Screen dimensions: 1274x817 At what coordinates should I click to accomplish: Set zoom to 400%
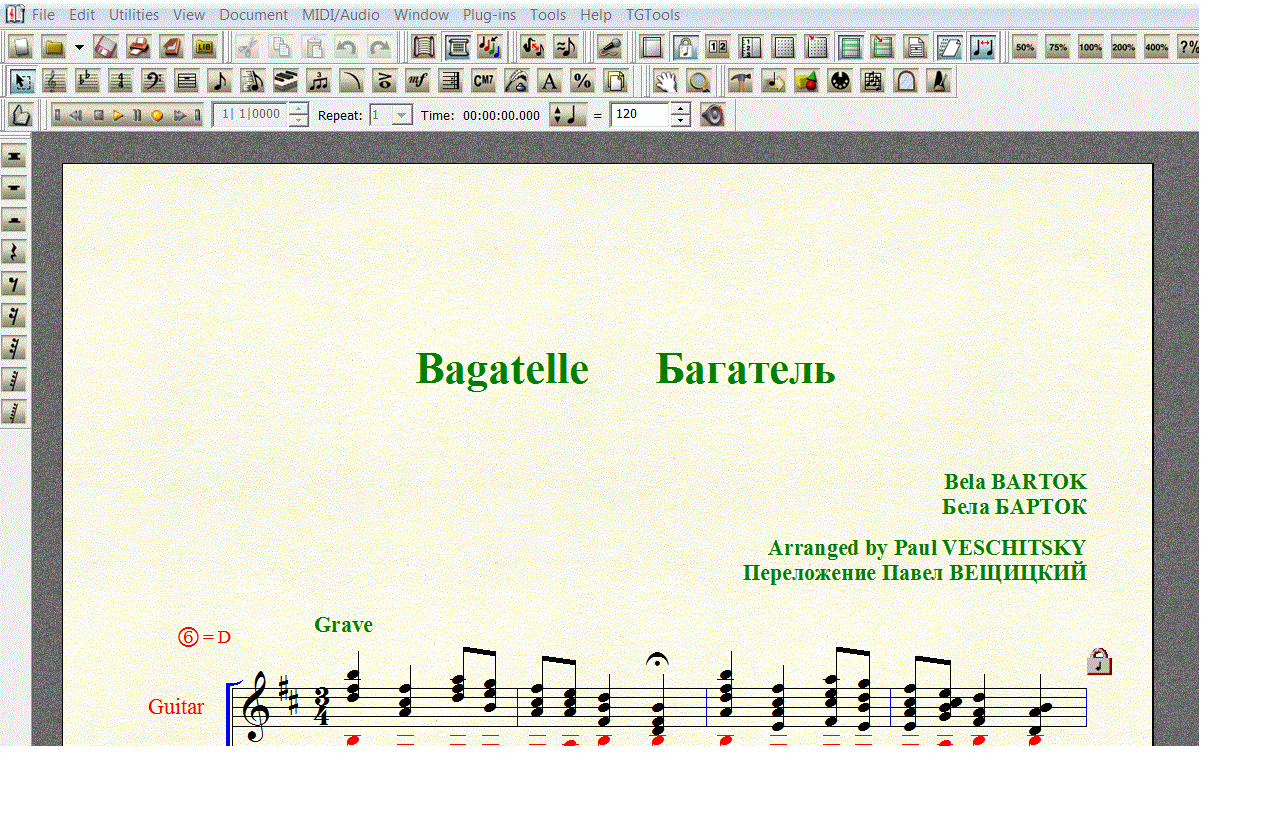(1157, 47)
